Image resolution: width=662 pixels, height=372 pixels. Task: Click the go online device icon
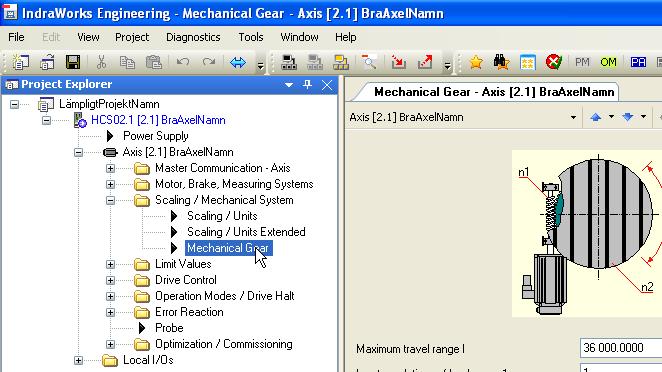[x=289, y=62]
